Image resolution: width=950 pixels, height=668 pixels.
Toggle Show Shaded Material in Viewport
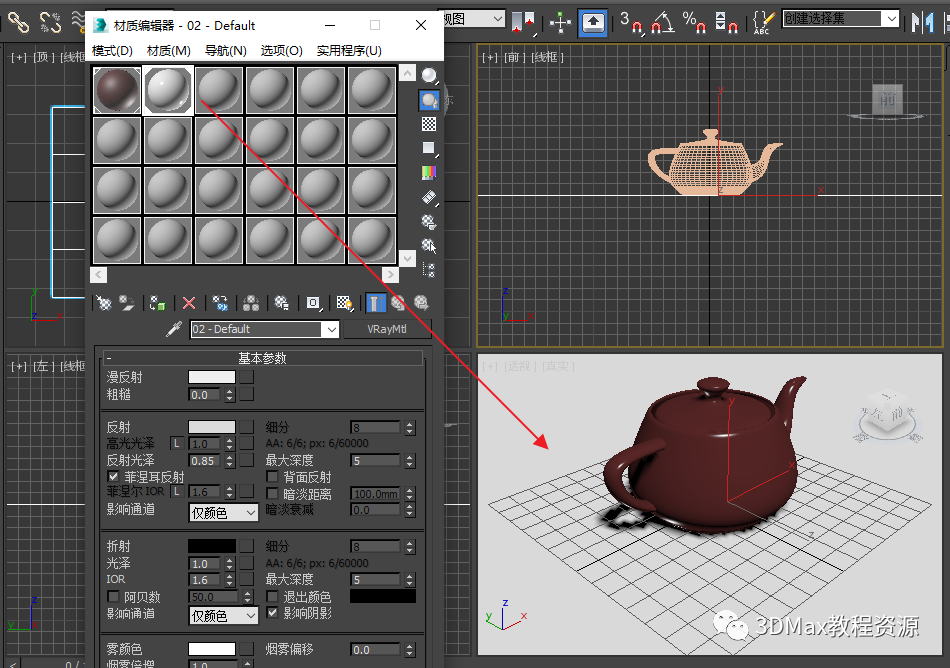(x=345, y=302)
